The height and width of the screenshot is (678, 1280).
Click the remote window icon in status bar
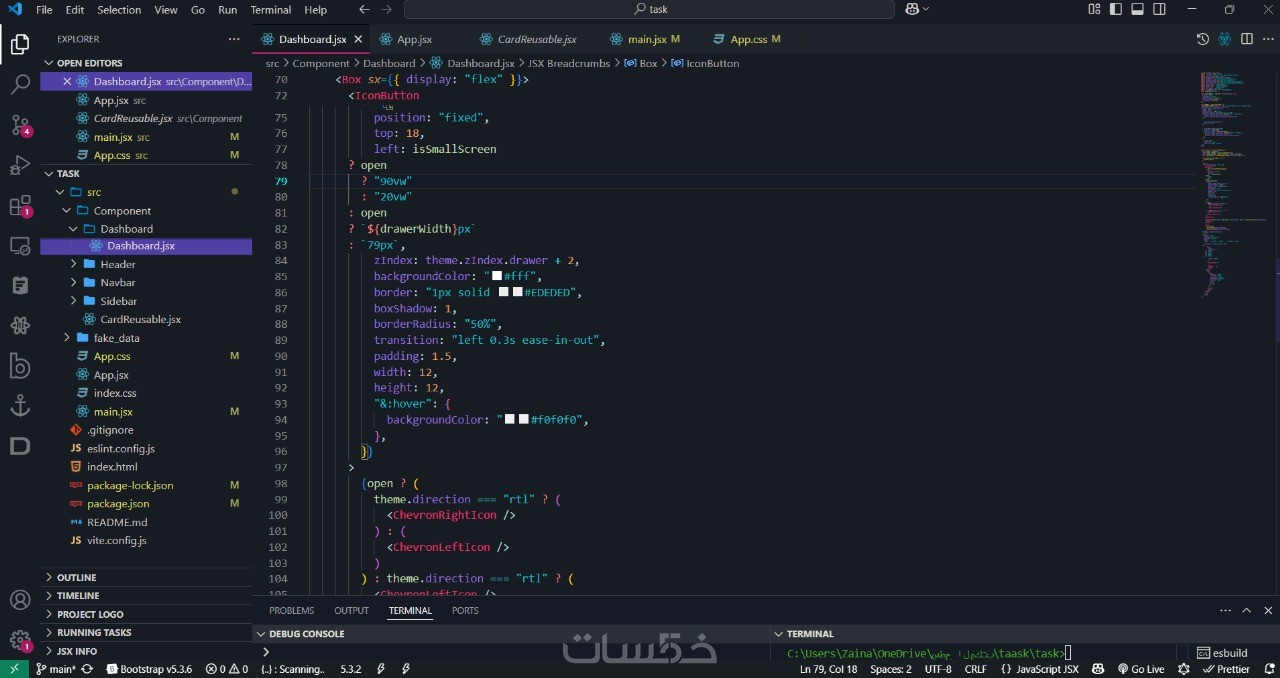(x=14, y=669)
